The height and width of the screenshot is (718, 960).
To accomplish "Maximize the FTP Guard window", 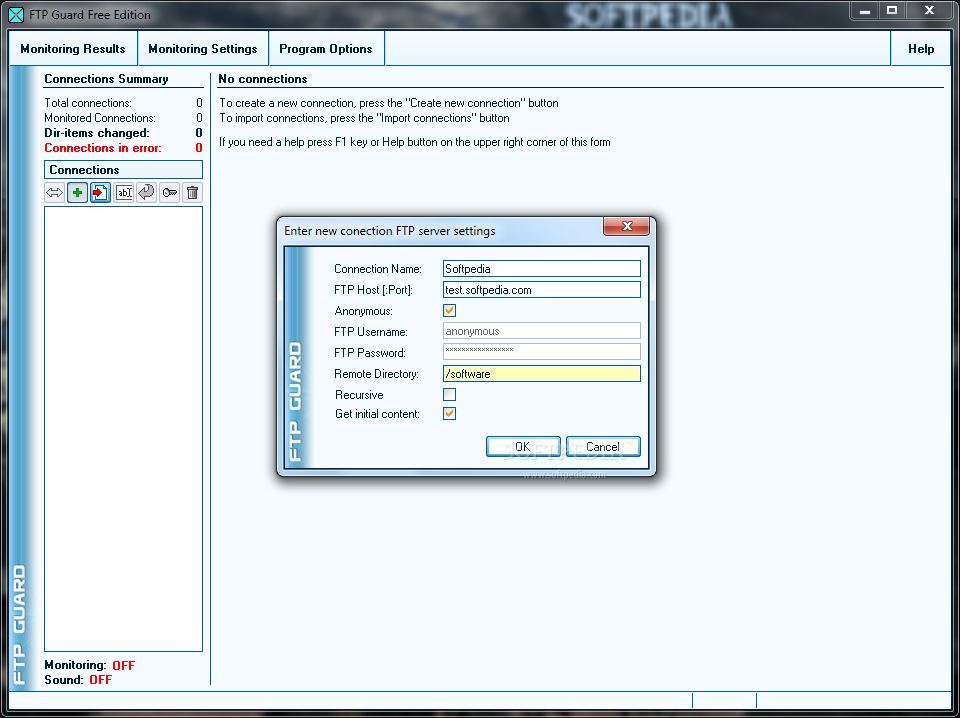I will (892, 10).
